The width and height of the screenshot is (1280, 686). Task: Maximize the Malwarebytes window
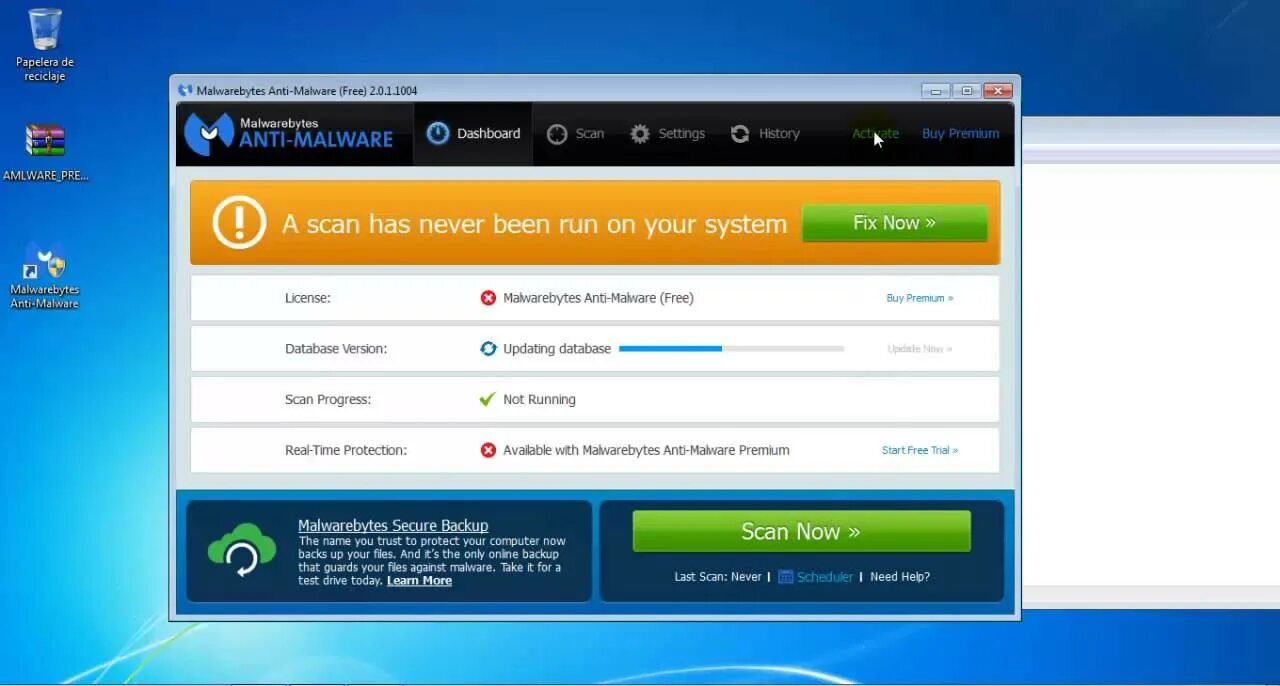pos(966,91)
